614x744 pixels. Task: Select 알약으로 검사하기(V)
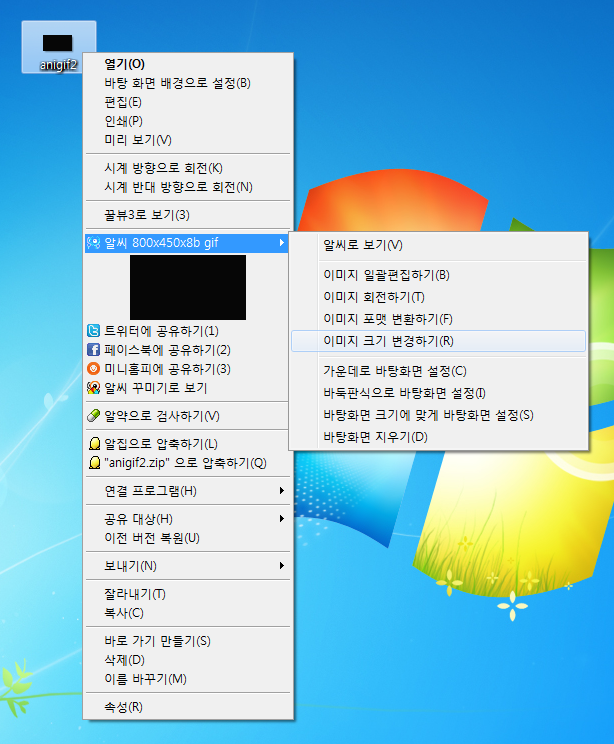187,416
